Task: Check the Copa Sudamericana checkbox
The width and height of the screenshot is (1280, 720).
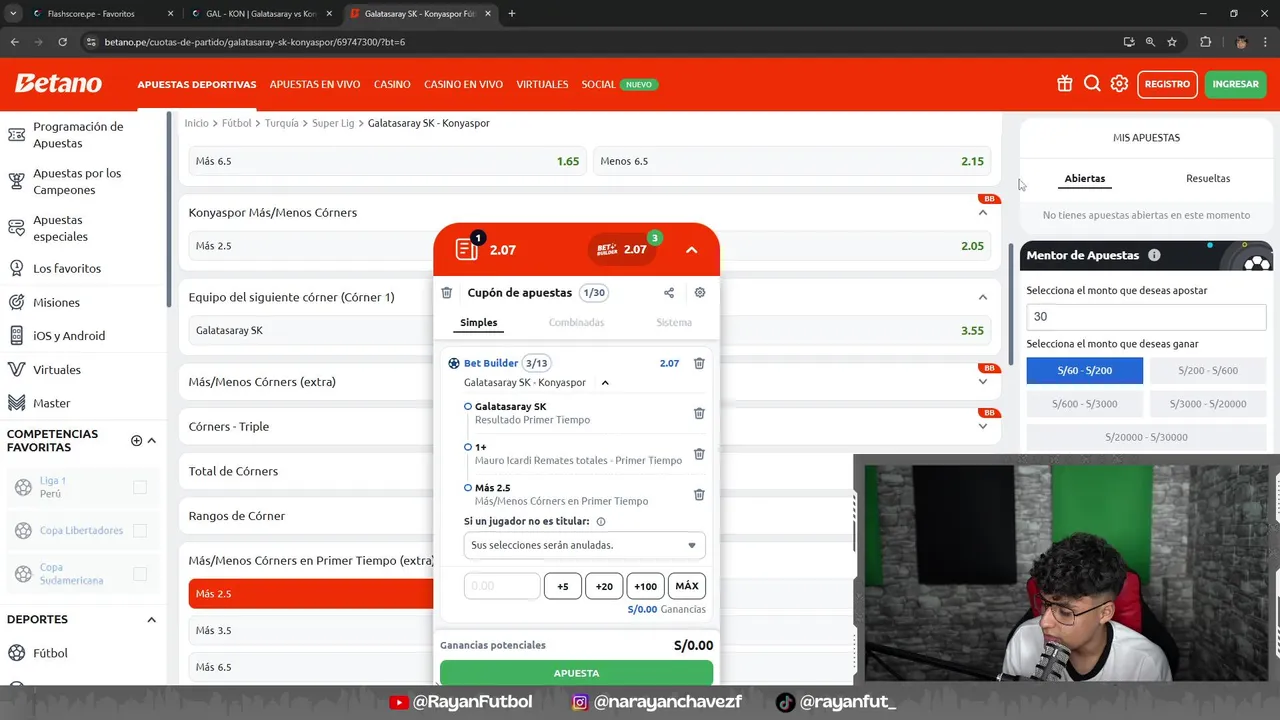Action: coord(140,574)
